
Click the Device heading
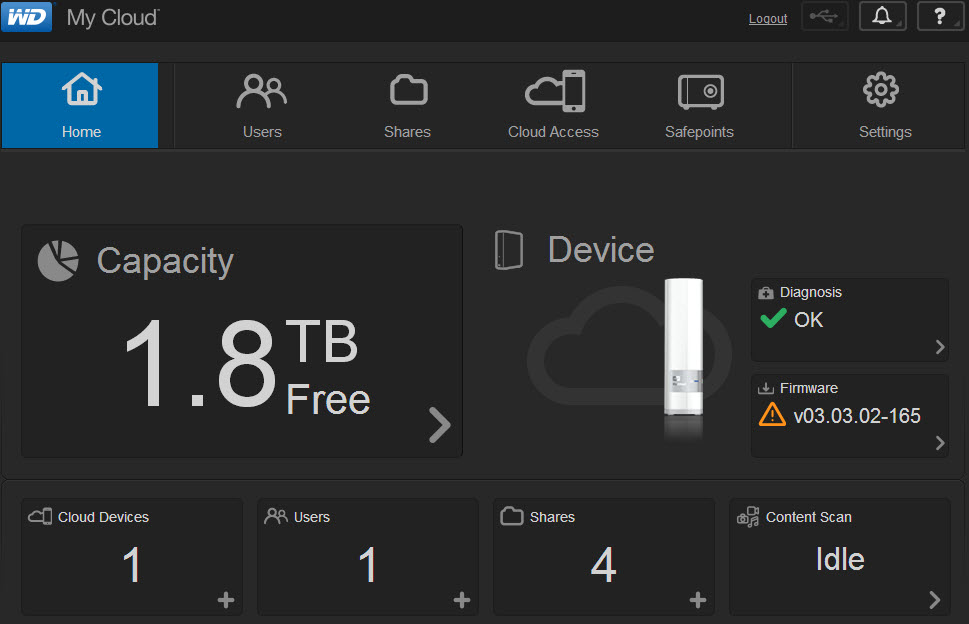pyautogui.click(x=601, y=250)
